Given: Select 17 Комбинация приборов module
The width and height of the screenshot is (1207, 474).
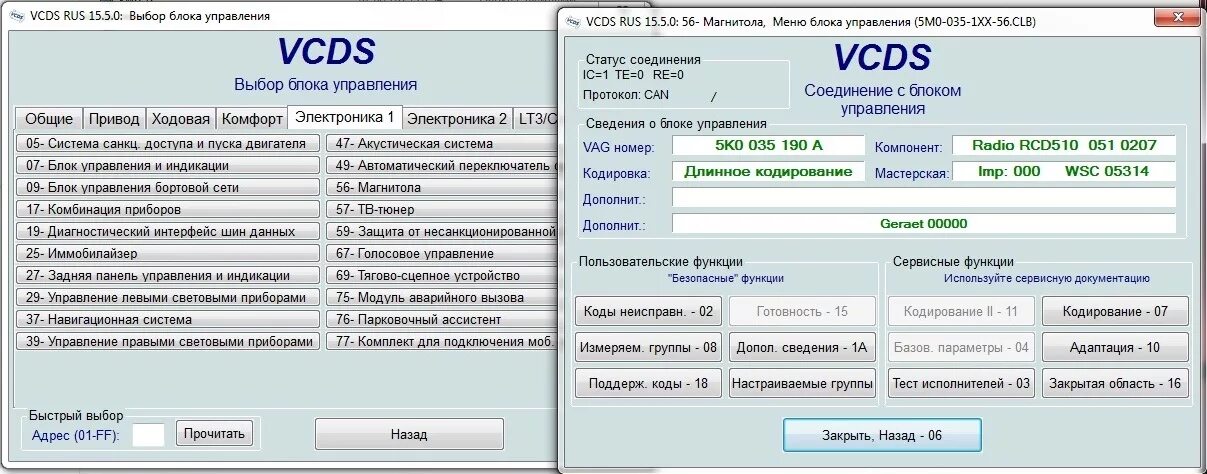Looking at the screenshot, I should 168,209.
